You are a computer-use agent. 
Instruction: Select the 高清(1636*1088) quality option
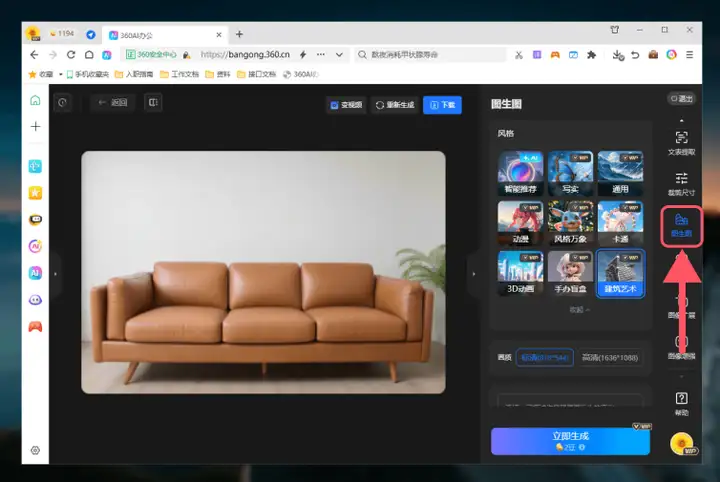610,358
